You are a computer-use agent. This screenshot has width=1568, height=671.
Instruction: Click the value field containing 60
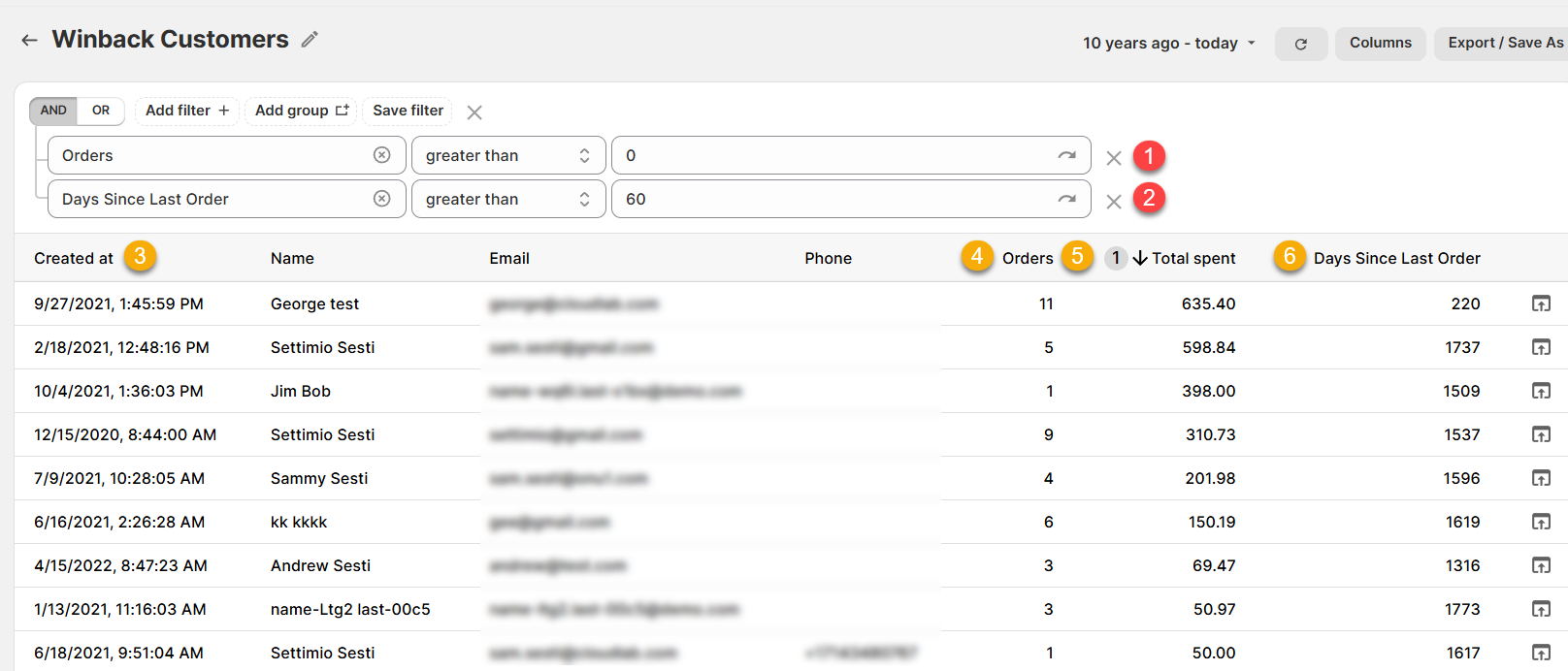click(x=834, y=199)
